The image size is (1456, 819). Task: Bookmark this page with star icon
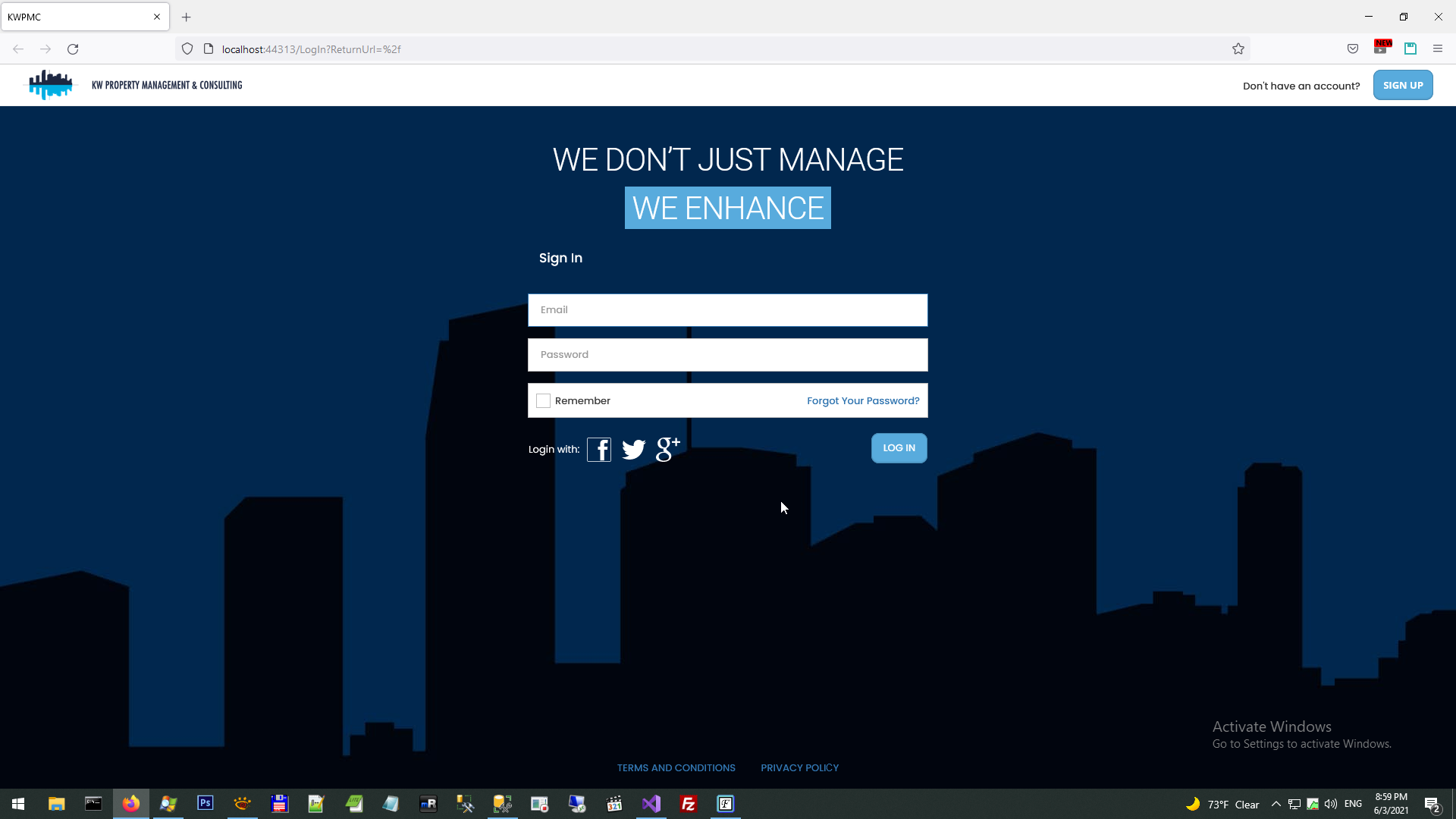[1238, 49]
